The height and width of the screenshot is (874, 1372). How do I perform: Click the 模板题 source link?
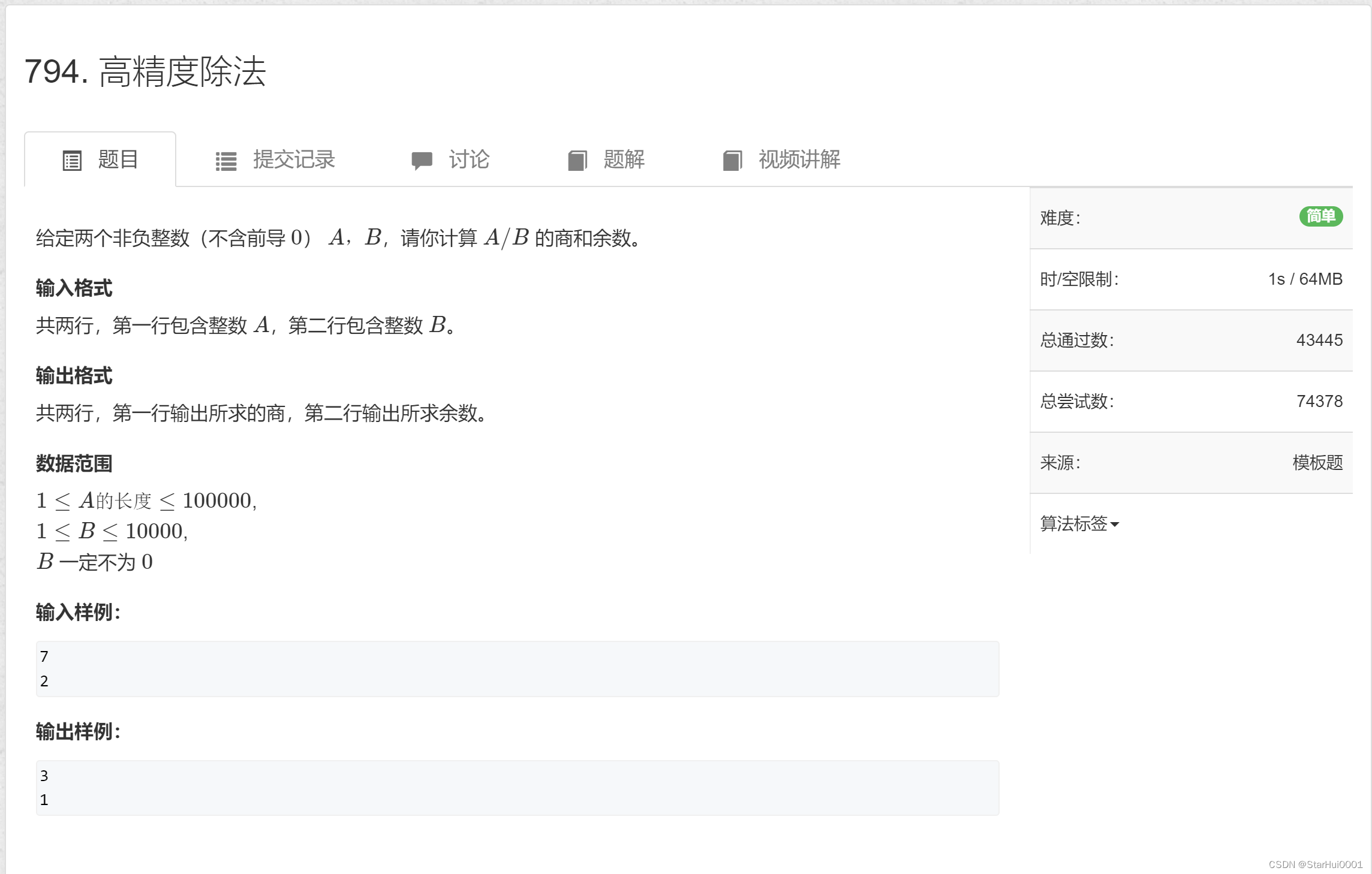click(1317, 462)
